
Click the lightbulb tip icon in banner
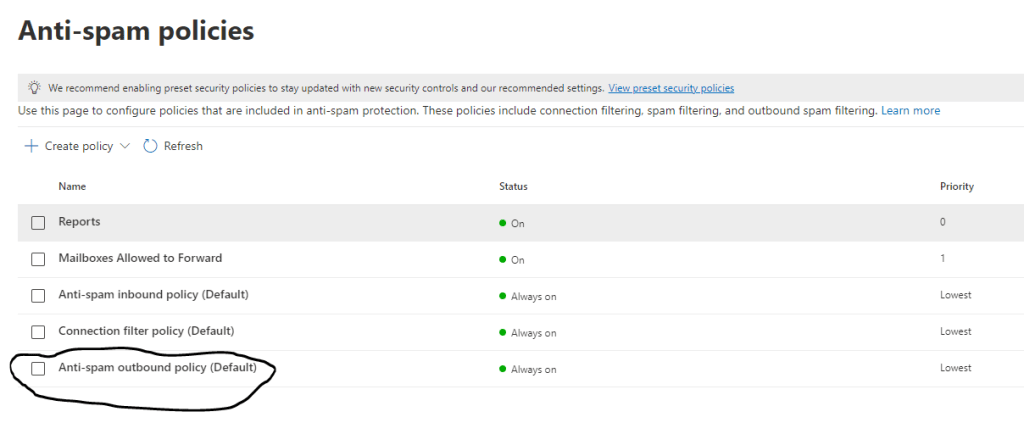tap(34, 88)
